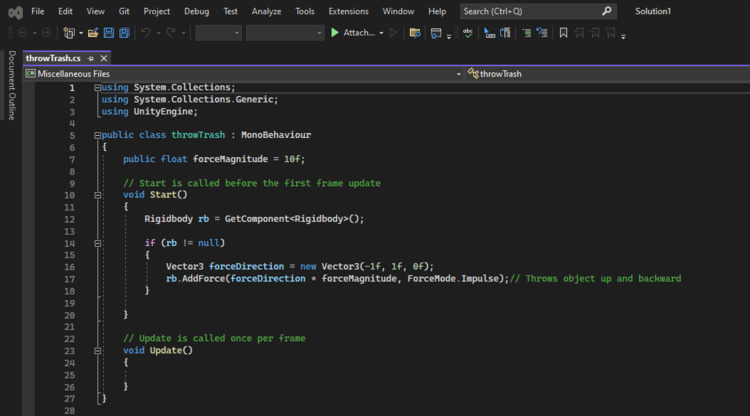Click the redo arrow icon
The image size is (750, 416).
(171, 33)
